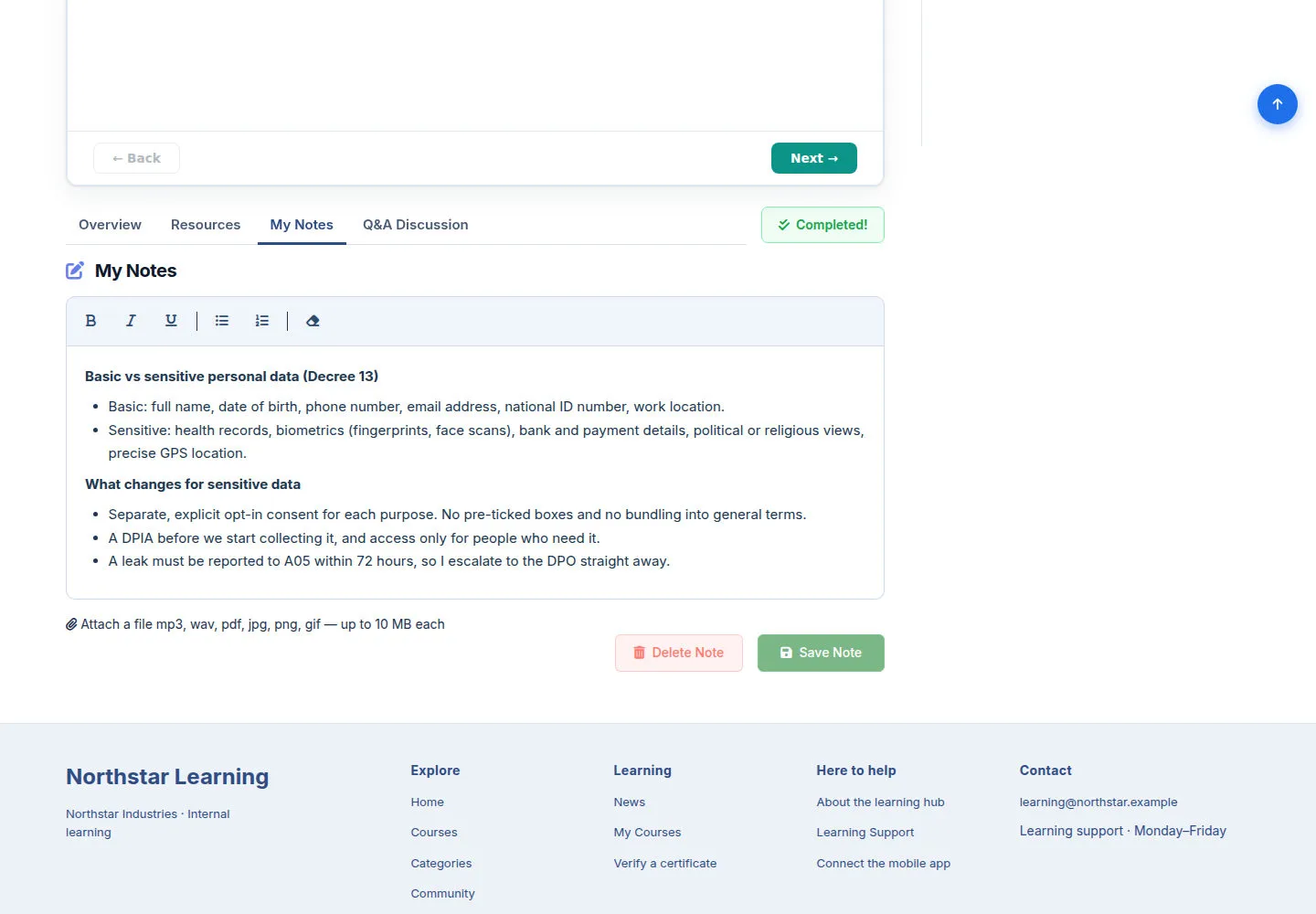The width and height of the screenshot is (1316, 914).
Task: Click the 'Basic vs sensitive personal data' heading
Action: (232, 377)
